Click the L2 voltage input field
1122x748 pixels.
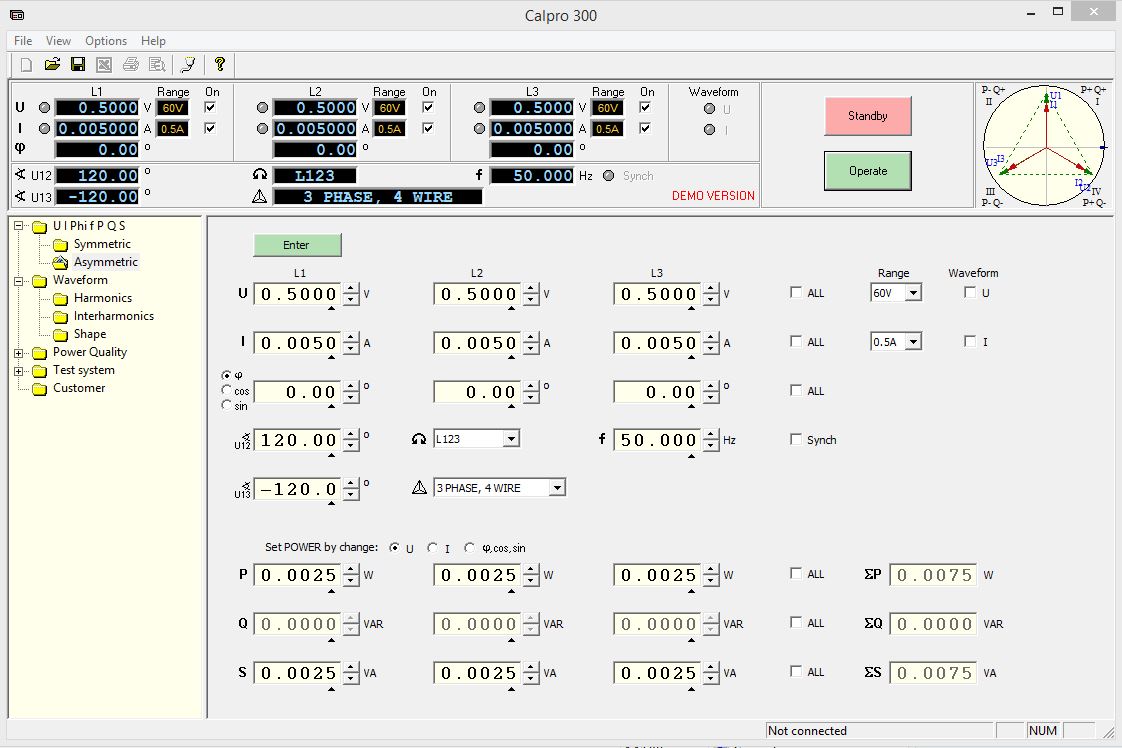click(x=478, y=294)
